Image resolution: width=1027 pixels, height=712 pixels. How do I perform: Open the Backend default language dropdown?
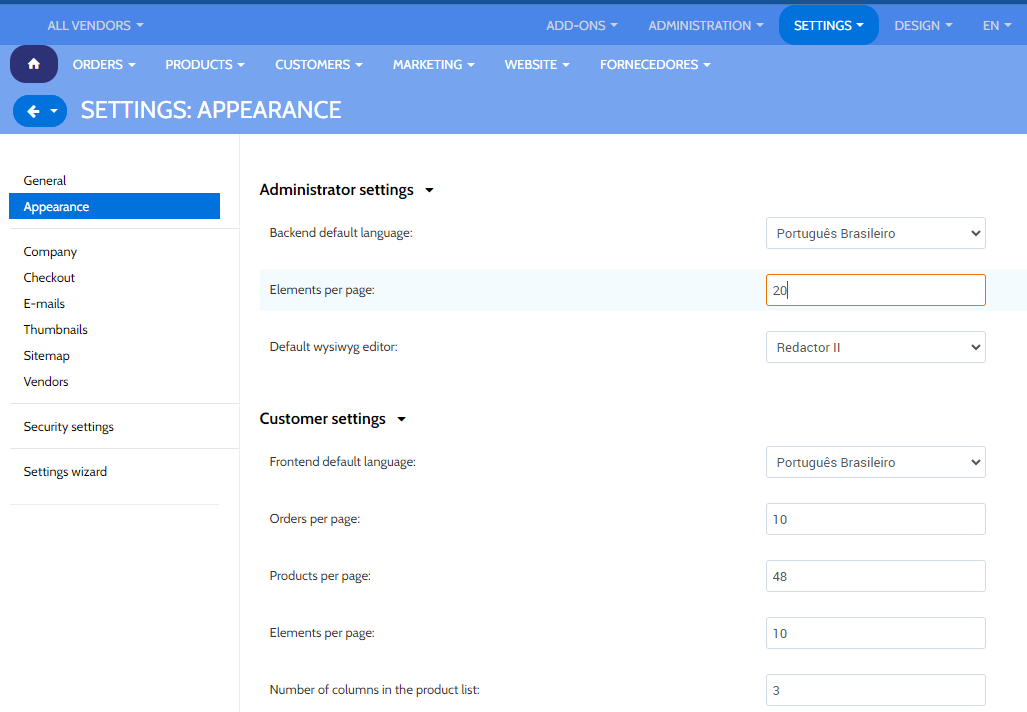point(875,234)
